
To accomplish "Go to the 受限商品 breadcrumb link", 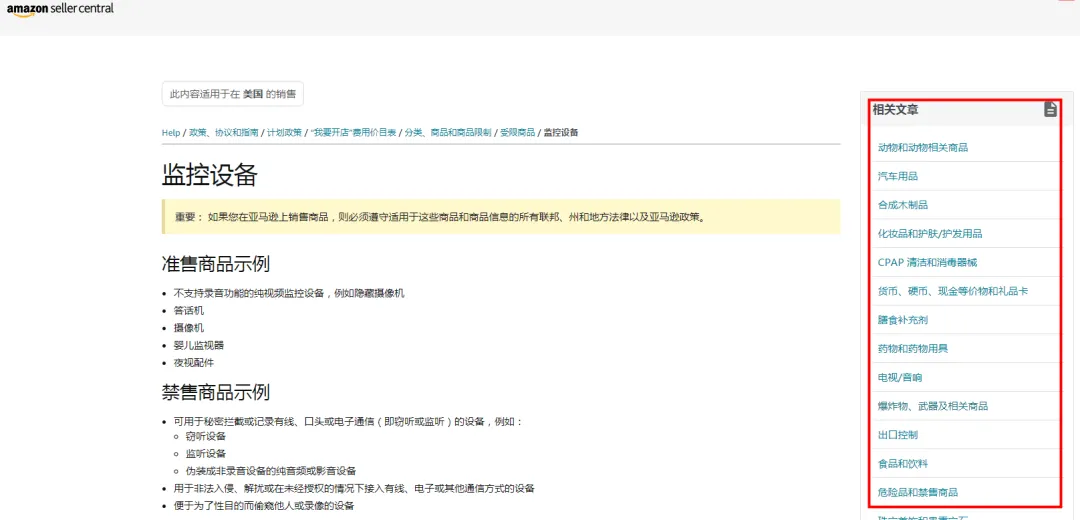I will [517, 133].
